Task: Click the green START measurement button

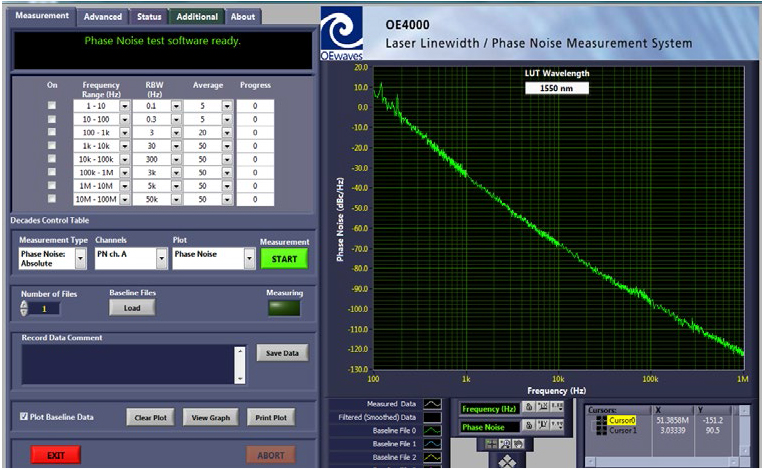Action: pyautogui.click(x=284, y=259)
